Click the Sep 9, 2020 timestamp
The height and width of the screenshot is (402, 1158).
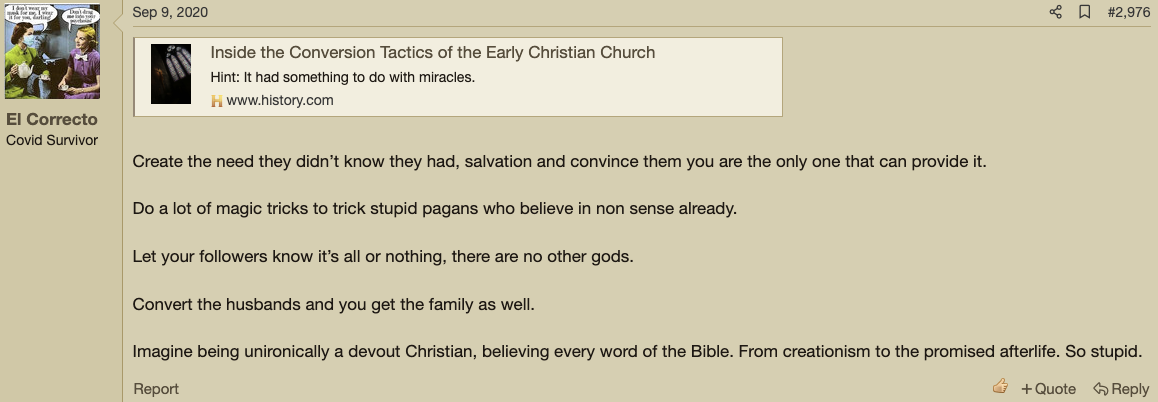click(170, 12)
